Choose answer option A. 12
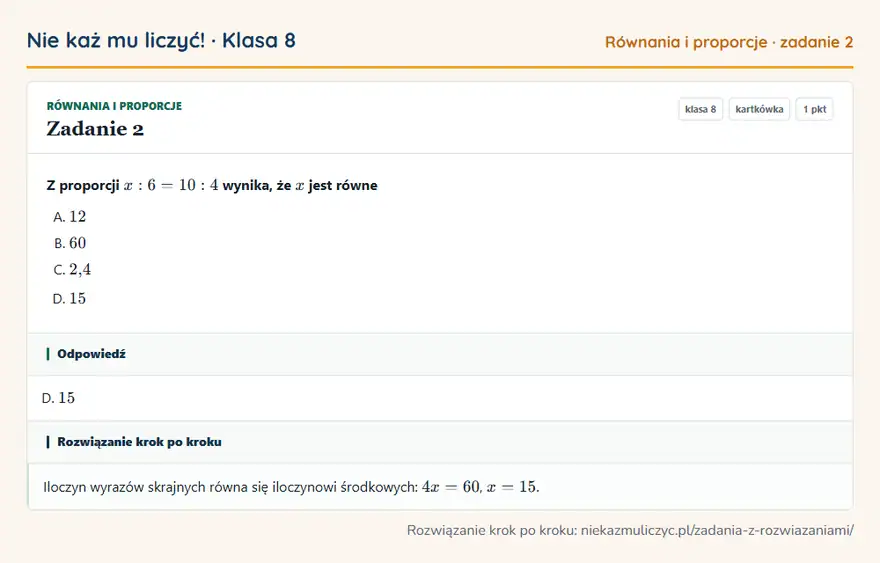The height and width of the screenshot is (563, 880). pyautogui.click(x=70, y=217)
